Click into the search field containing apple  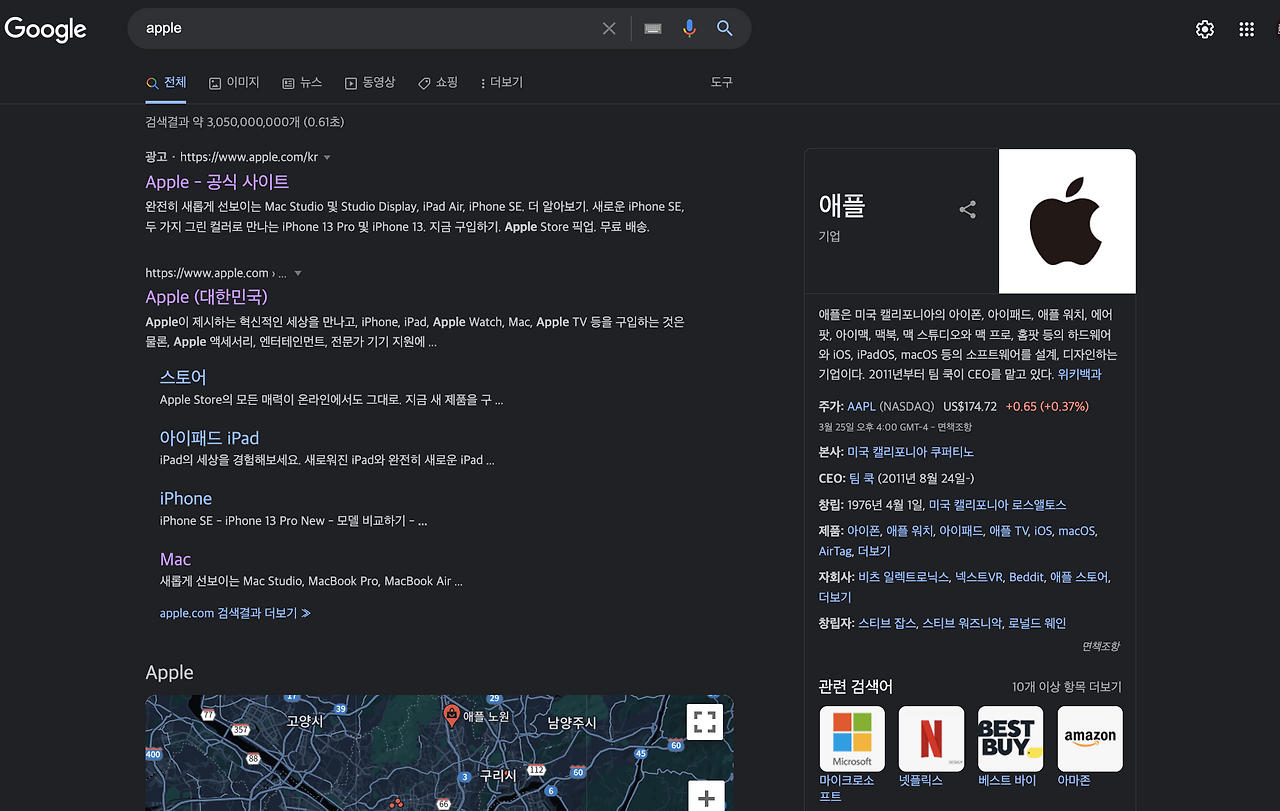[x=365, y=29]
